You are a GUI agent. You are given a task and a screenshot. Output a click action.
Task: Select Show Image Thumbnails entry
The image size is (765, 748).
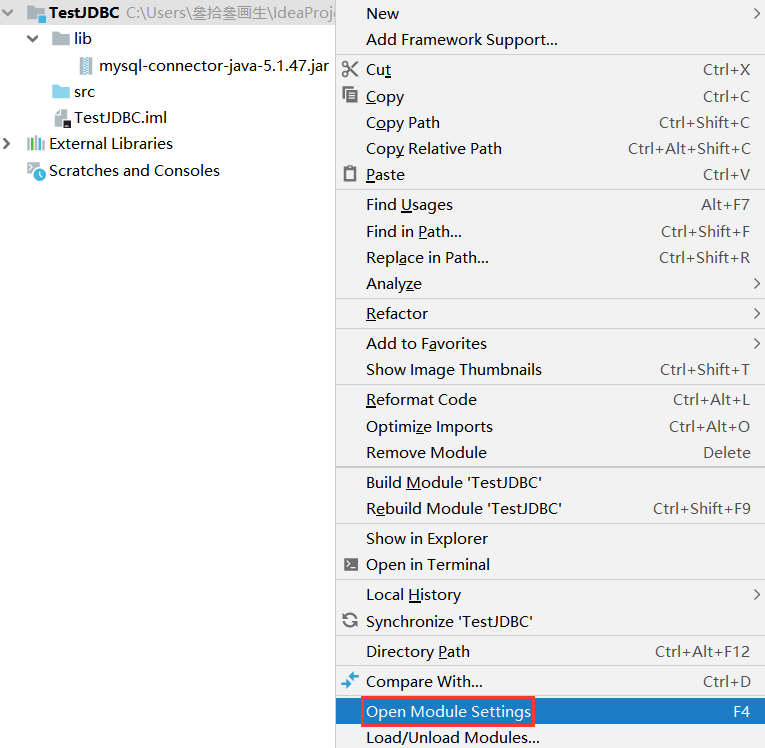point(550,369)
